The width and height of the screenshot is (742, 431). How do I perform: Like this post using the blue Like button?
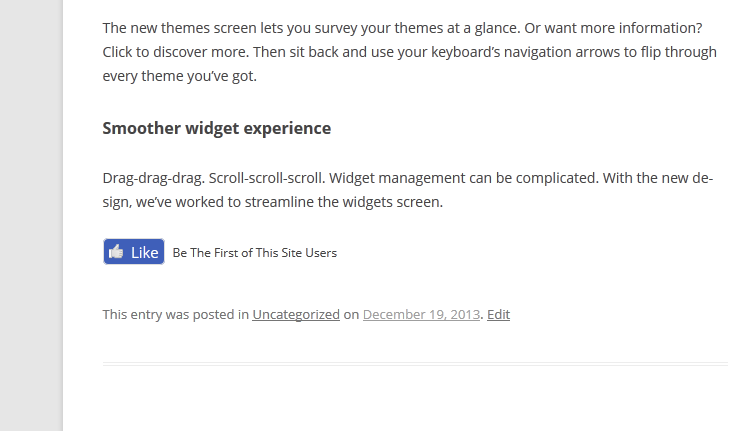click(x=134, y=252)
